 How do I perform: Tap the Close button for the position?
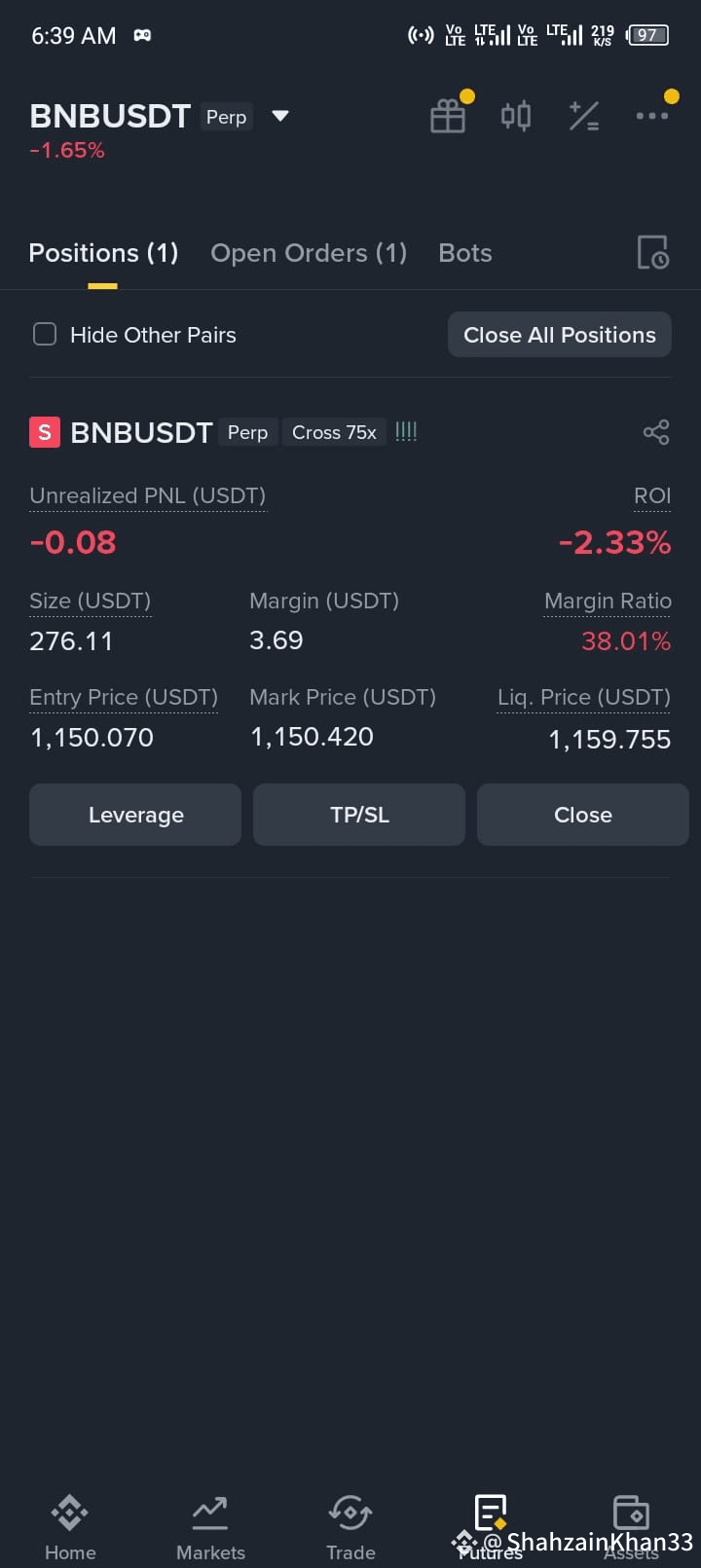tap(583, 815)
